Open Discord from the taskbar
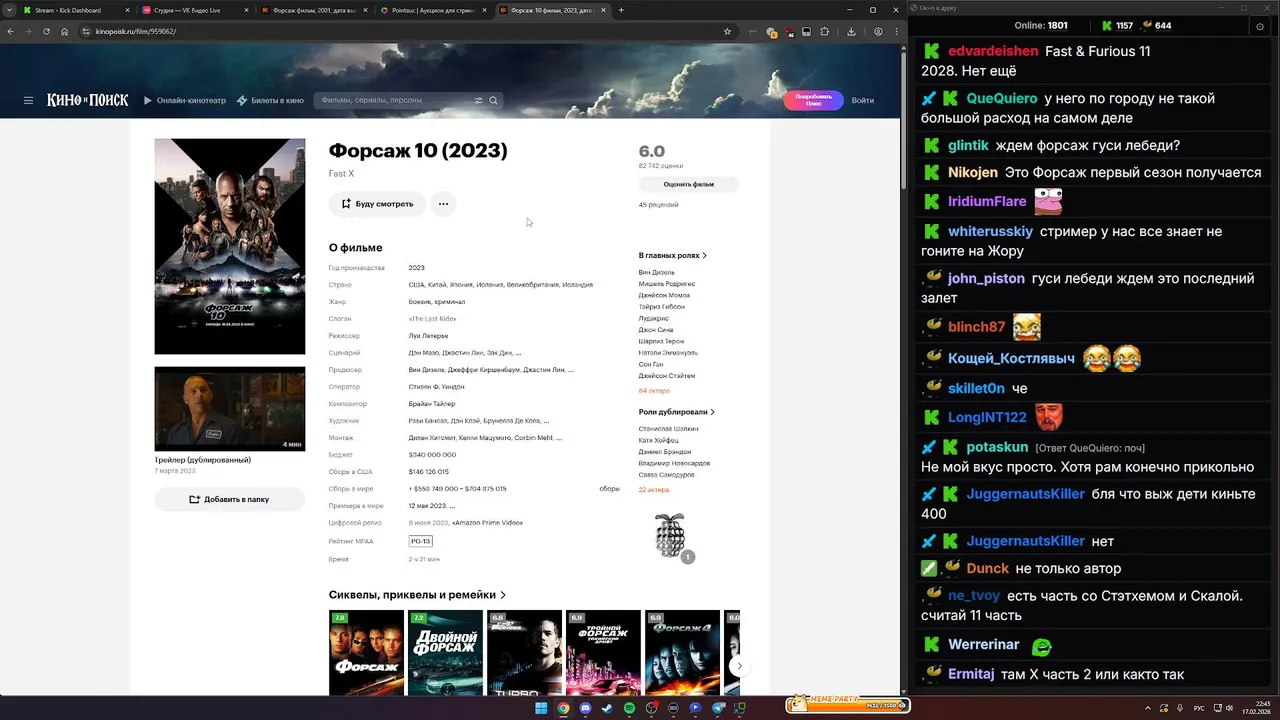This screenshot has height=720, width=1280. (585, 708)
